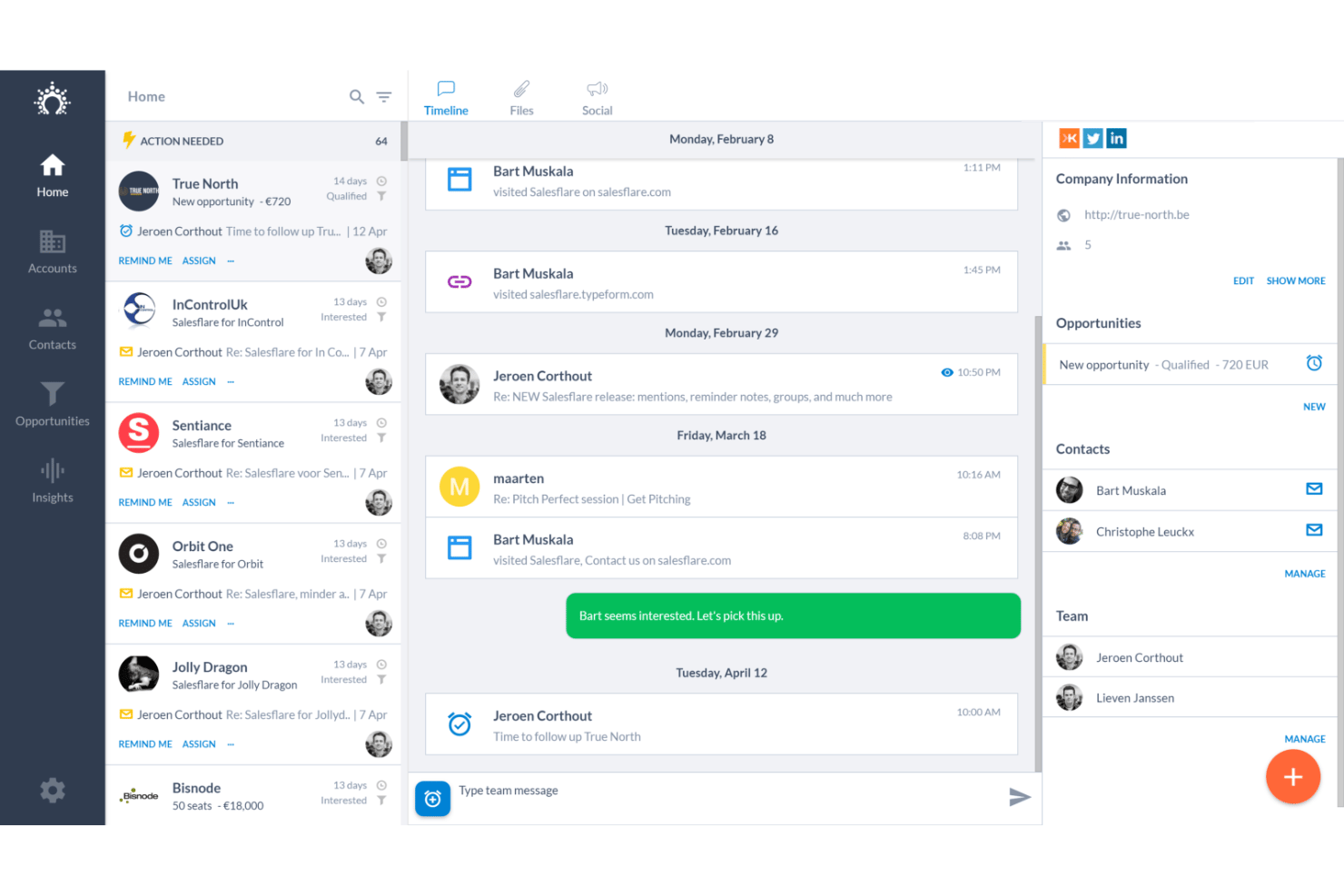Click ASSIGN on Orbit One
This screenshot has width=1344, height=896.
199,624
